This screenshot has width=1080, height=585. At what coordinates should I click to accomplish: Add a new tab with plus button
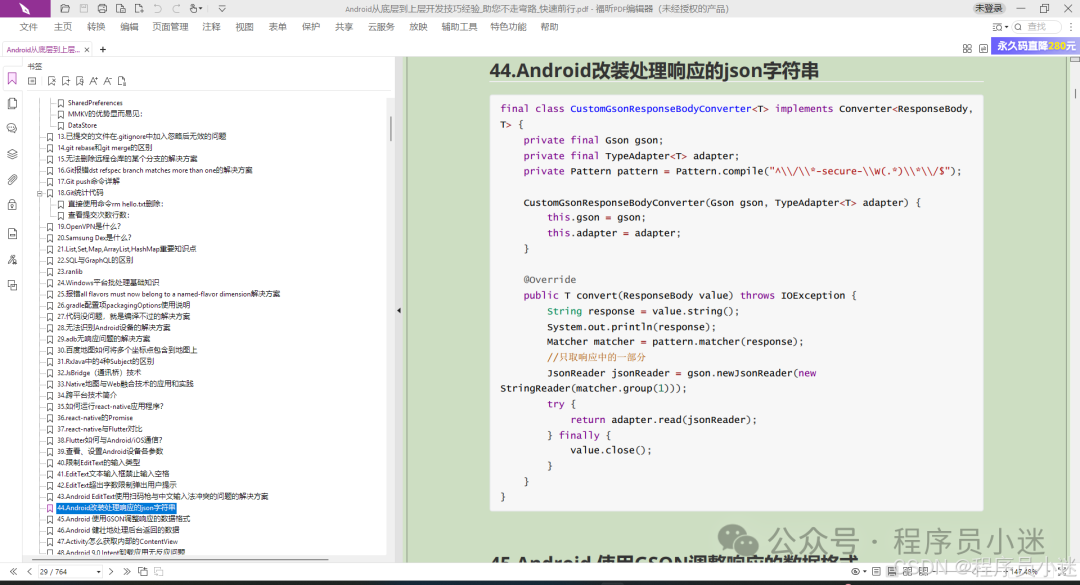[x=103, y=50]
